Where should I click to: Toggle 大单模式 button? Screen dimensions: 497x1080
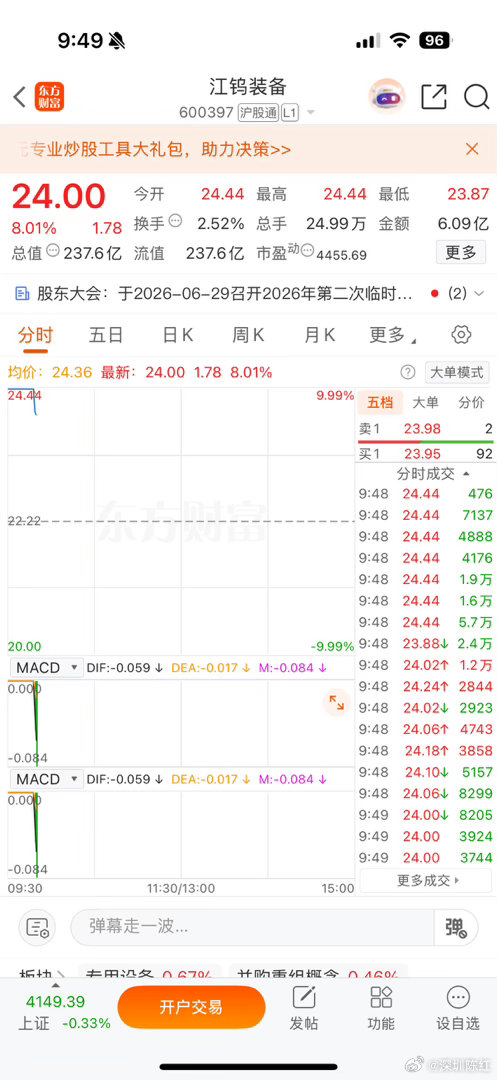click(456, 373)
